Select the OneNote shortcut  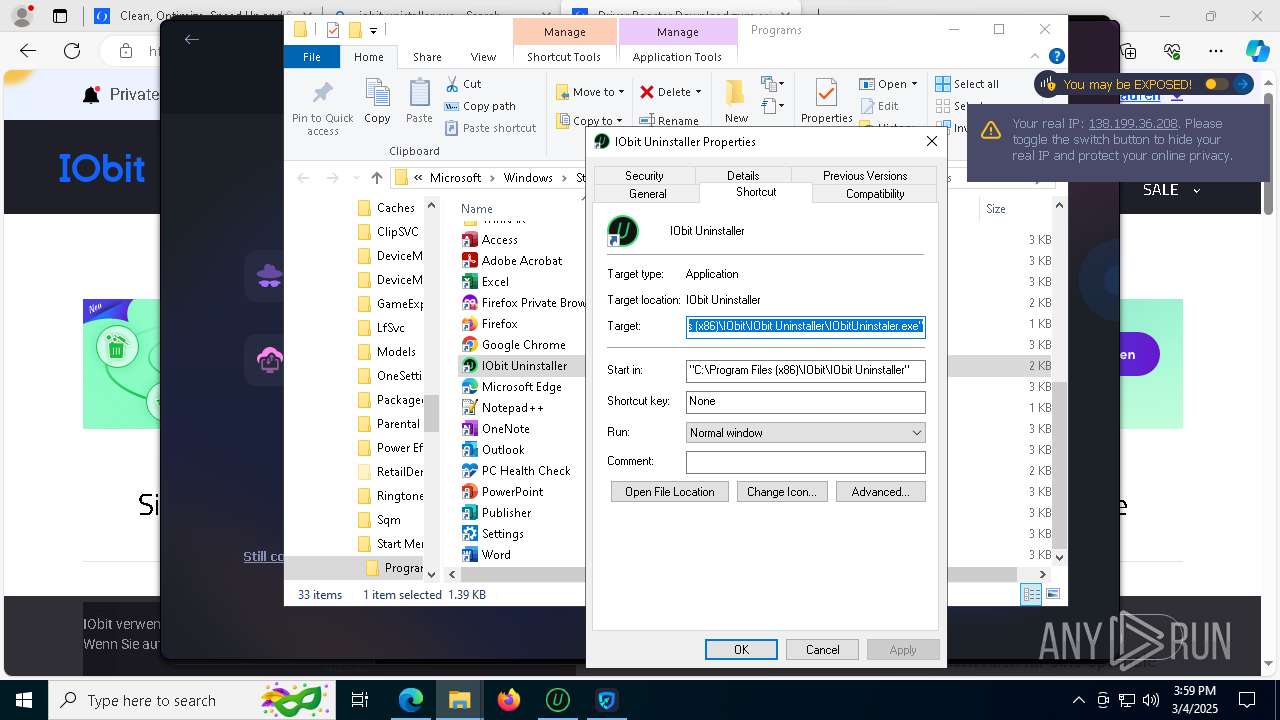point(496,429)
